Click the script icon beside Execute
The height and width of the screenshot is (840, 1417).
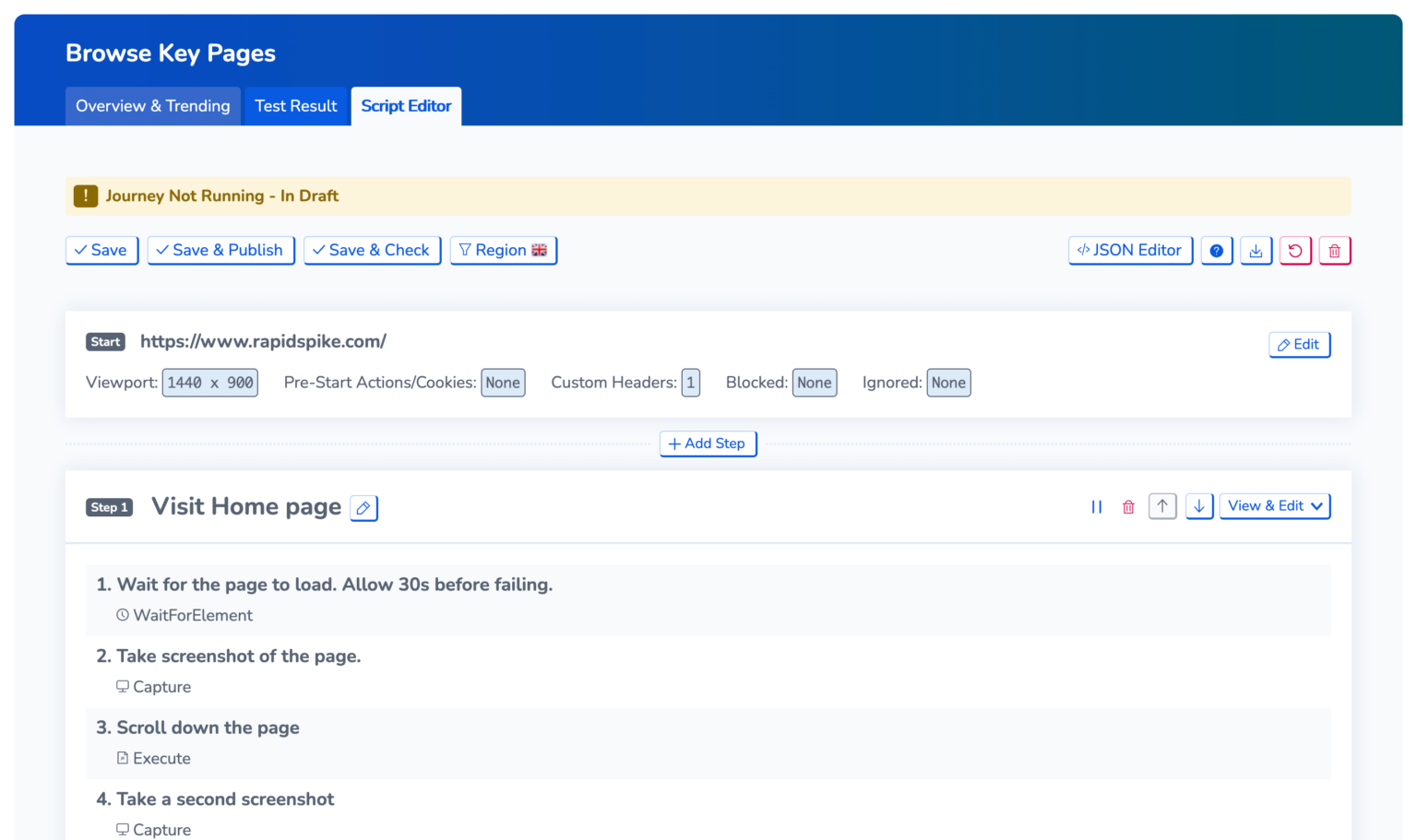[123, 758]
